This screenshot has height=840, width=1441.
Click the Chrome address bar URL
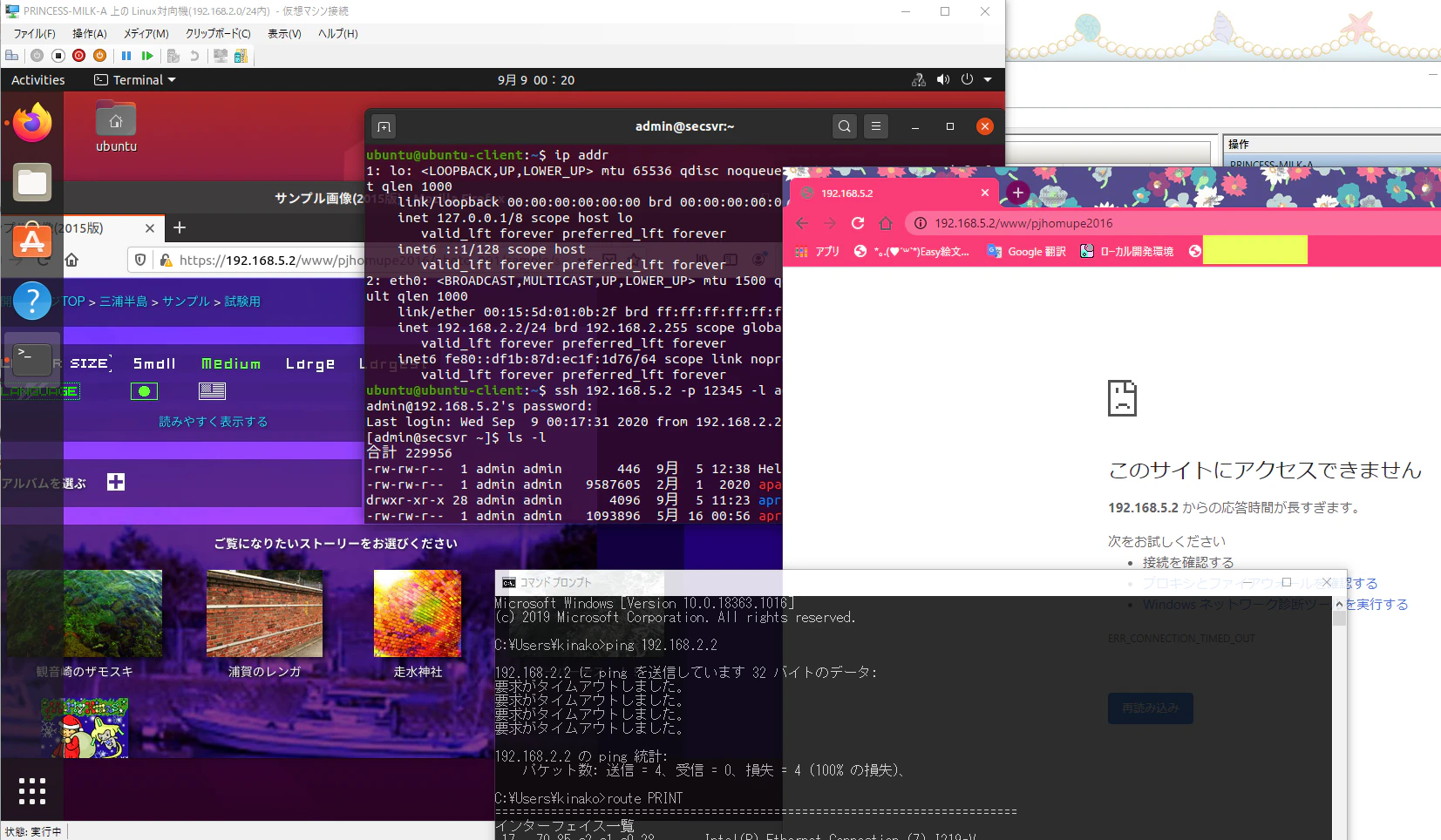[1023, 223]
